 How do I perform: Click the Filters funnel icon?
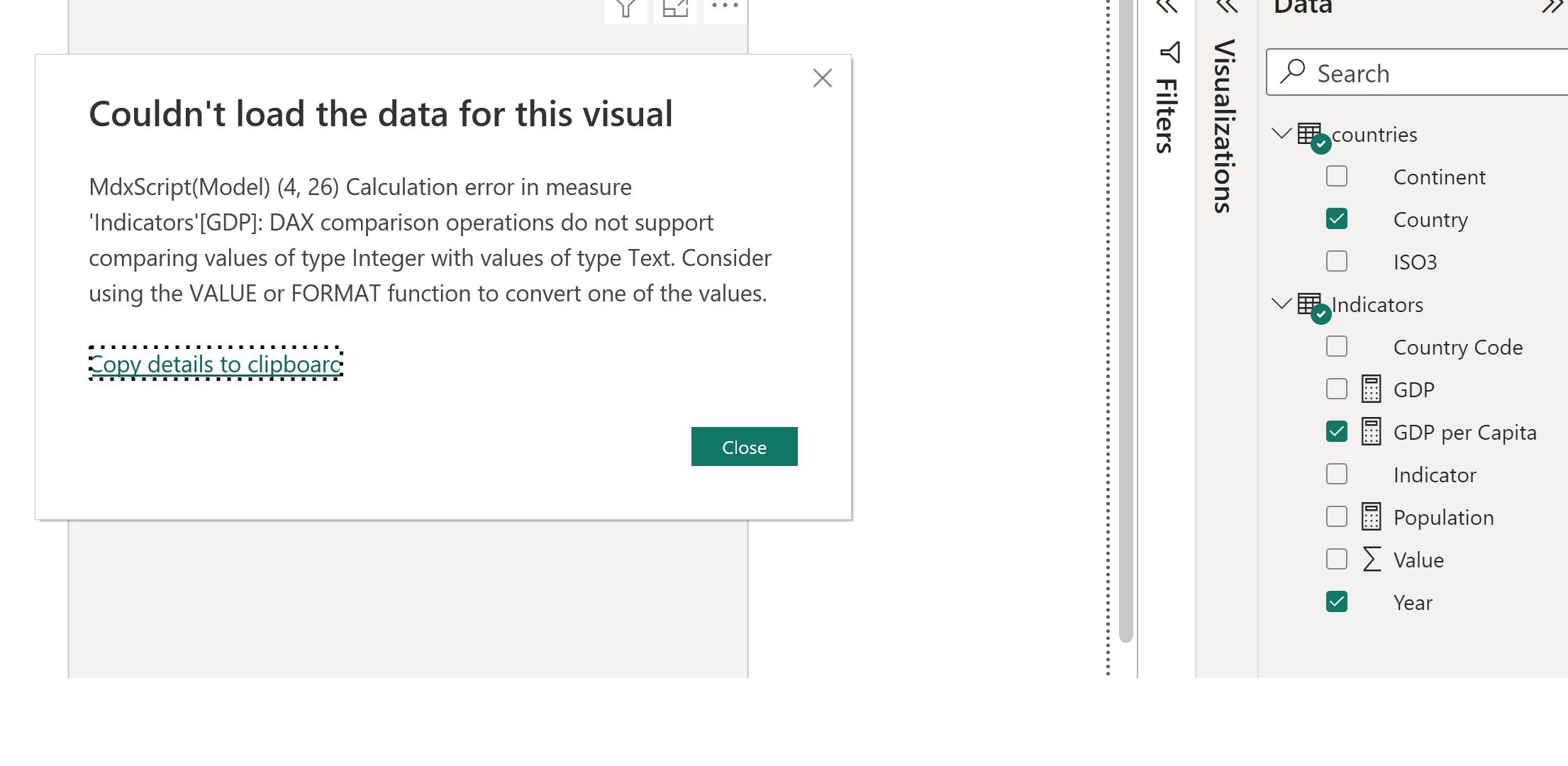click(x=1169, y=52)
